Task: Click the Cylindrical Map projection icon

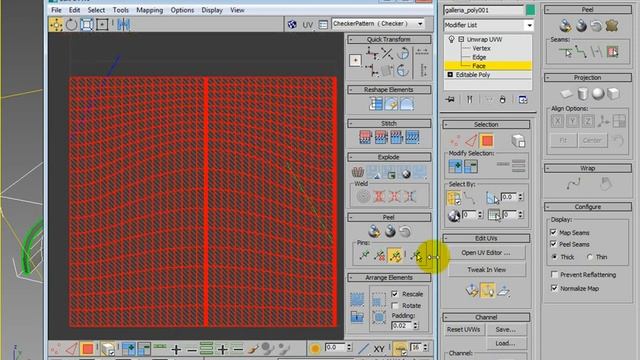Action: [582, 94]
